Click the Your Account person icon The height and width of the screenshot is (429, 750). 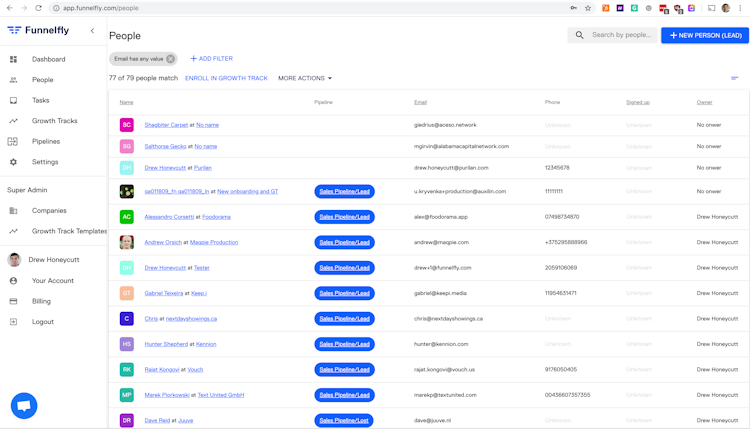(x=13, y=281)
